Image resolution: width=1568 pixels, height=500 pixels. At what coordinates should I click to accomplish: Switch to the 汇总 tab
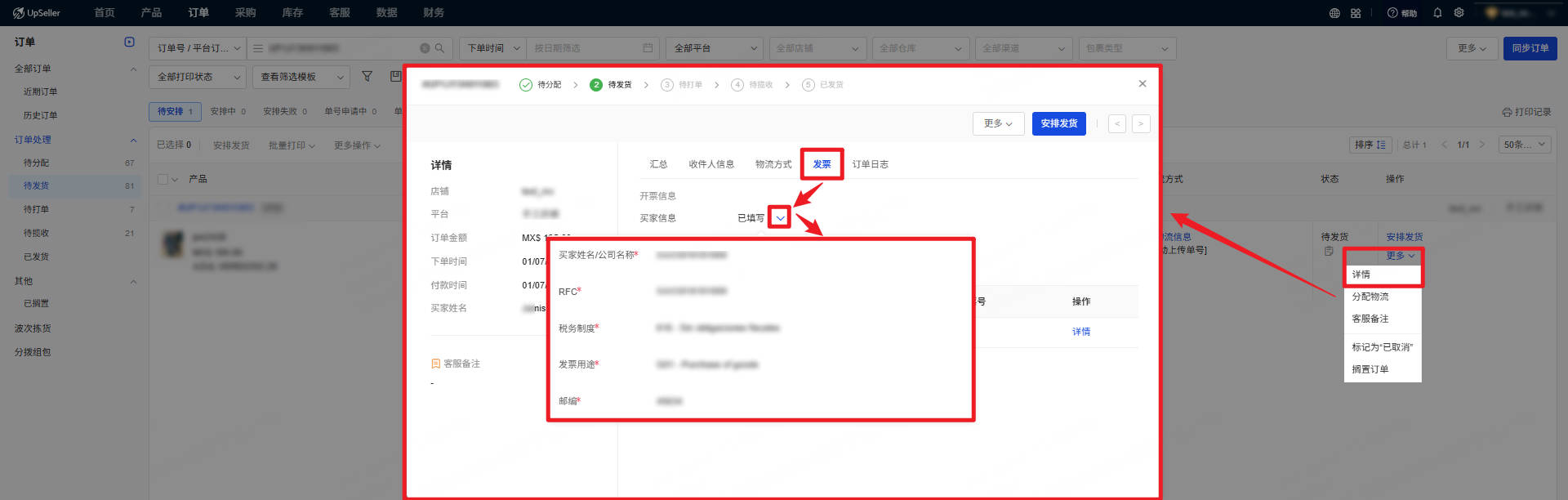point(658,164)
